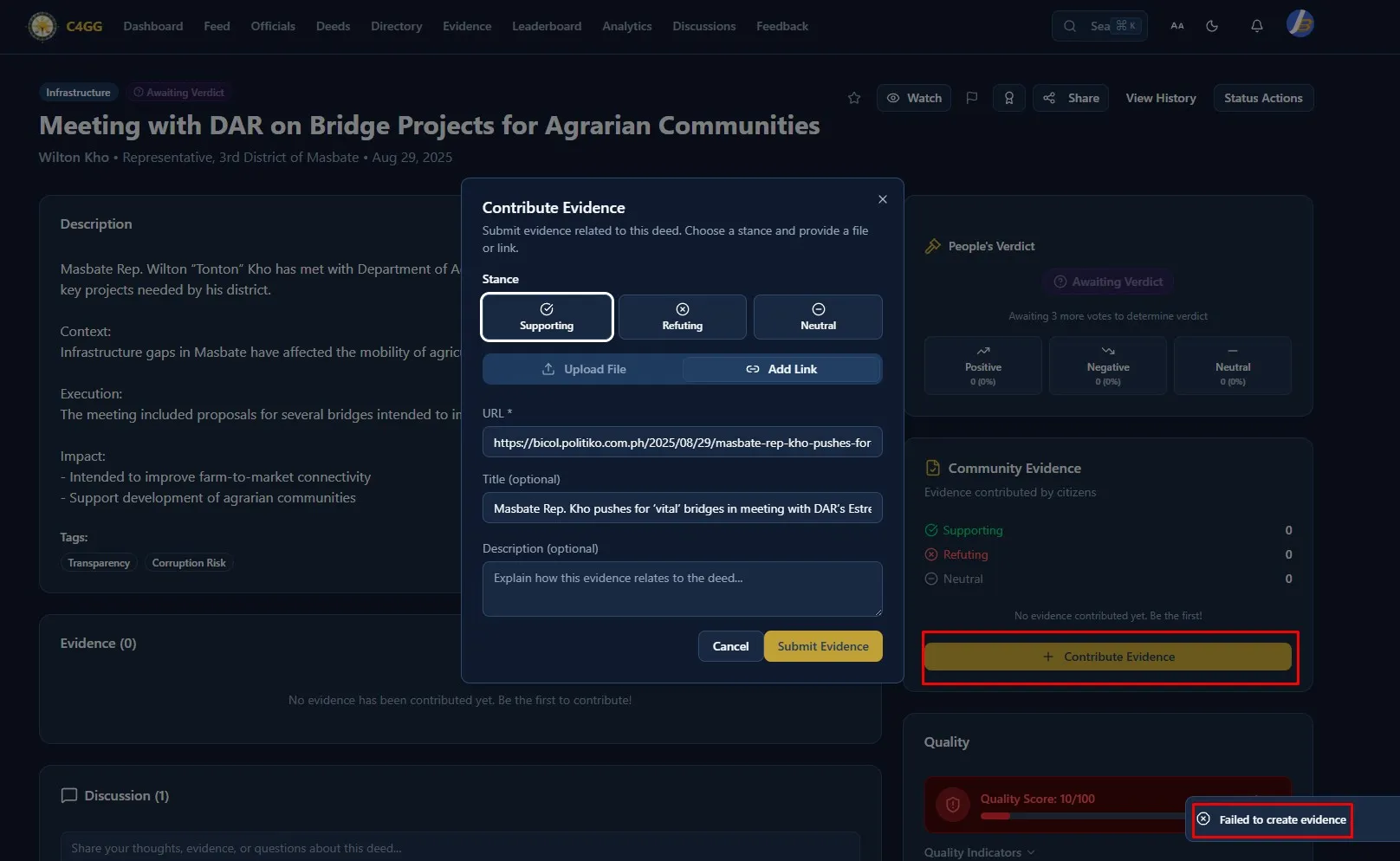Viewport: 1400px width, 861px height.
Task: Open the Status Actions dropdown
Action: pyautogui.click(x=1262, y=98)
